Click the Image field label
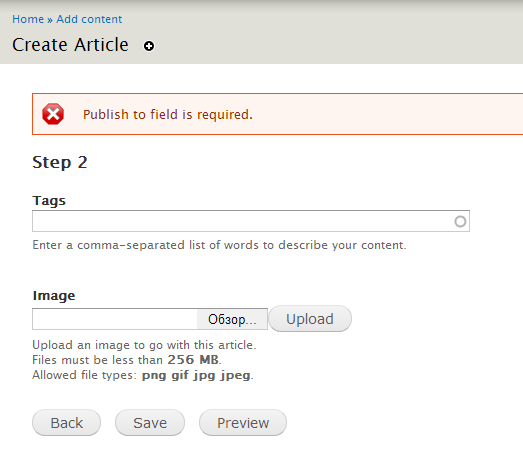Viewport: 523px width, 463px height. (54, 296)
